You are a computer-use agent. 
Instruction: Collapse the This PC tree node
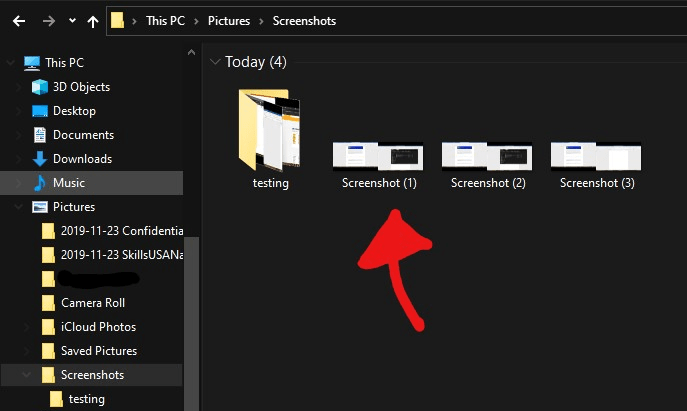tap(11, 63)
